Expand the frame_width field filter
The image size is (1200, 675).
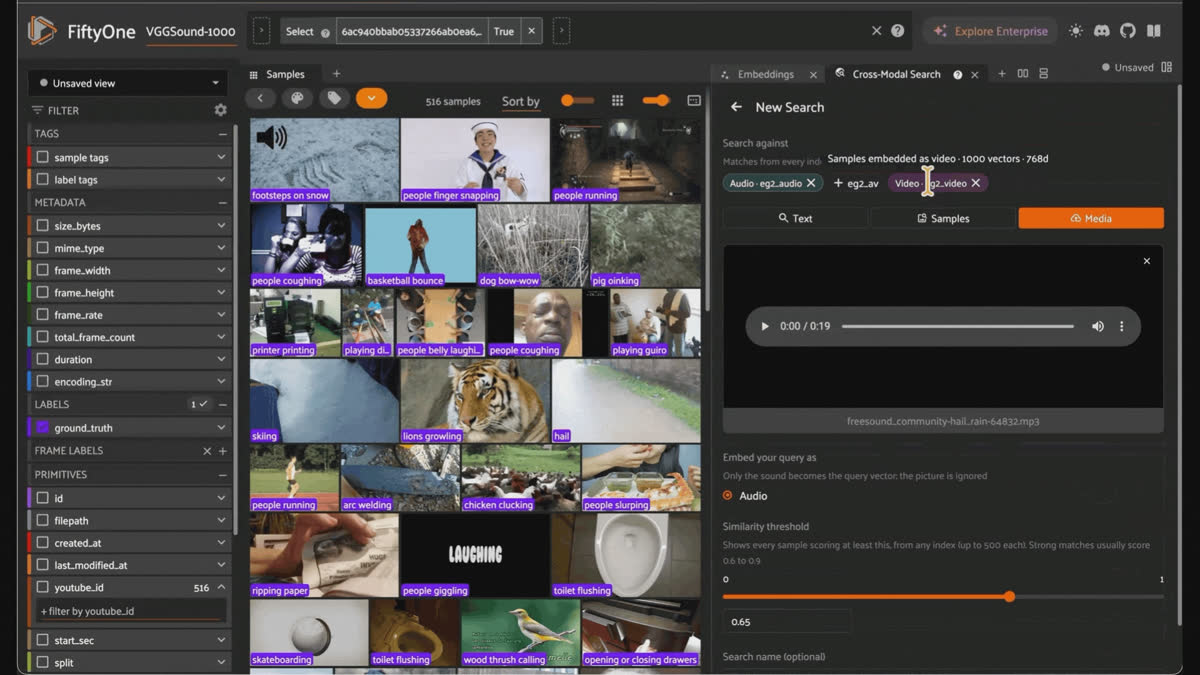point(221,270)
